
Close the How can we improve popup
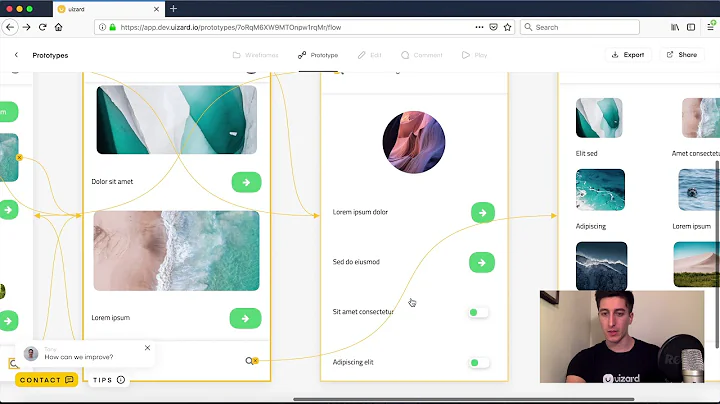[147, 348]
